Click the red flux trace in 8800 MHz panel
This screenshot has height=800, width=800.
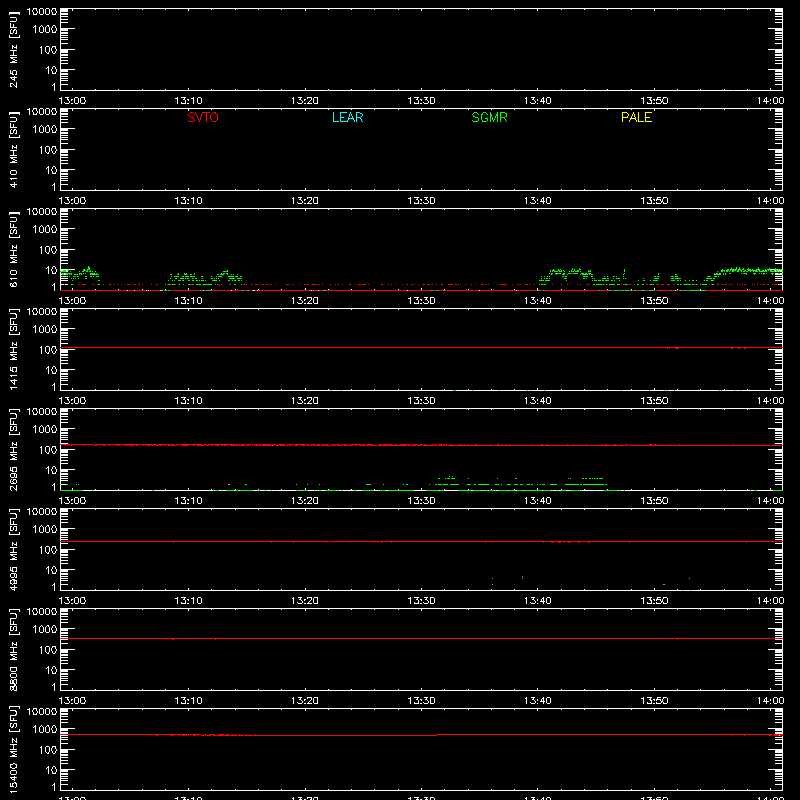tap(421, 639)
